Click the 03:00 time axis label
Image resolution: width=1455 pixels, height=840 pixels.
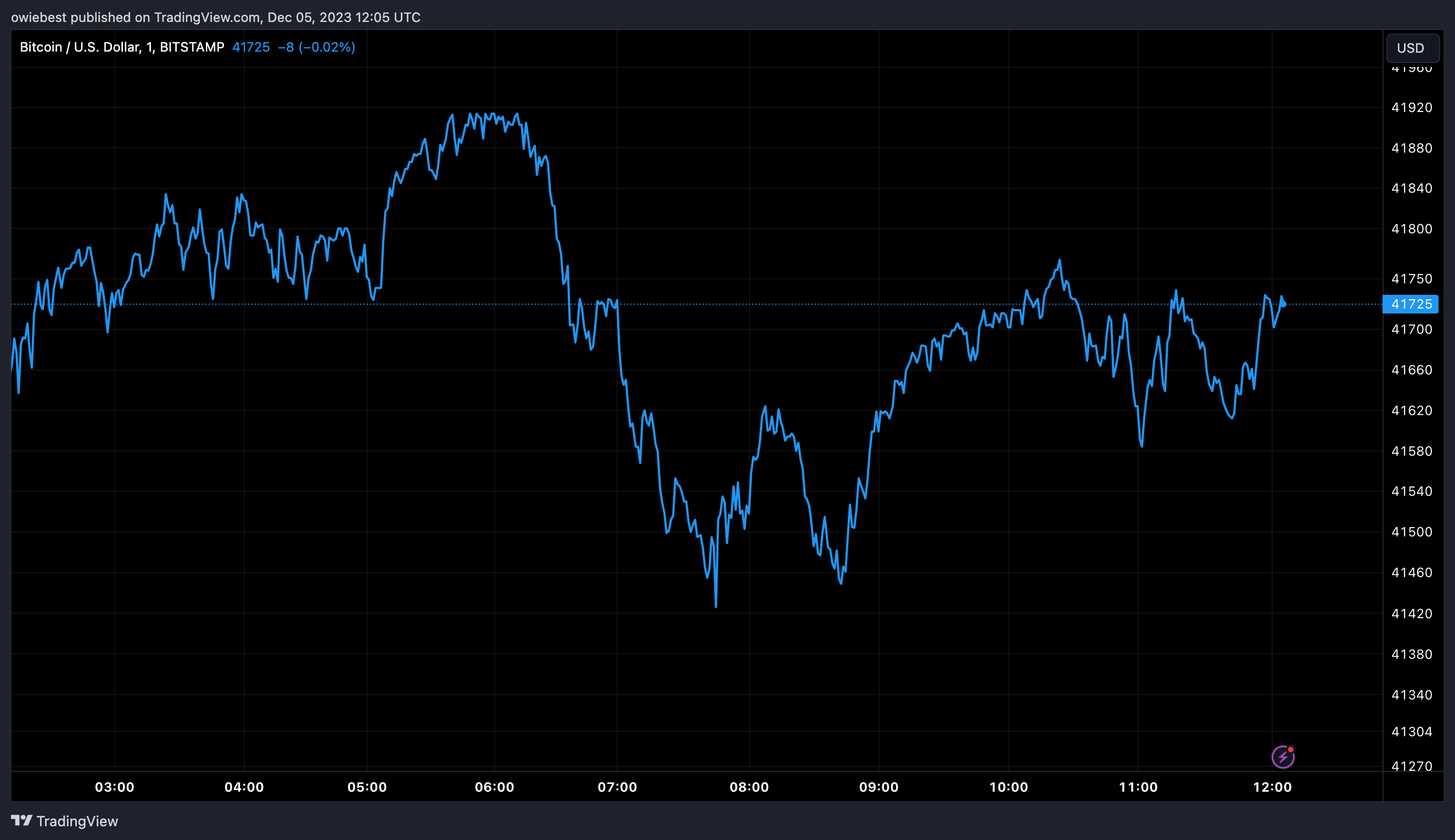(115, 787)
